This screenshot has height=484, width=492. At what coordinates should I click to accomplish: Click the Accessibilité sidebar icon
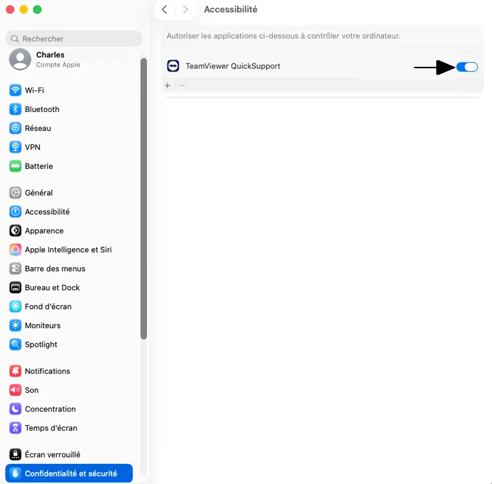(15, 212)
